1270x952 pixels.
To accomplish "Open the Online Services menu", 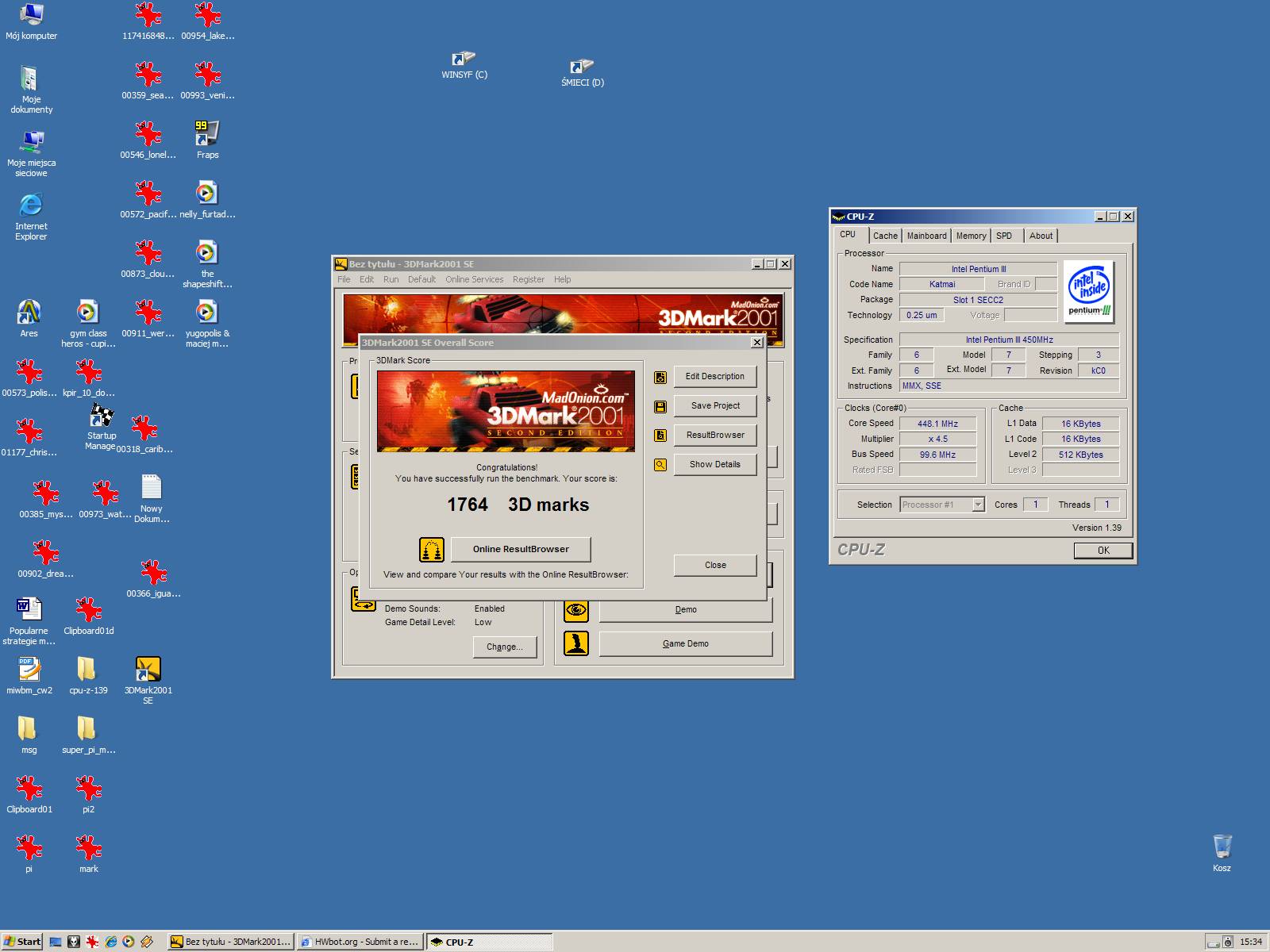I will 474,279.
